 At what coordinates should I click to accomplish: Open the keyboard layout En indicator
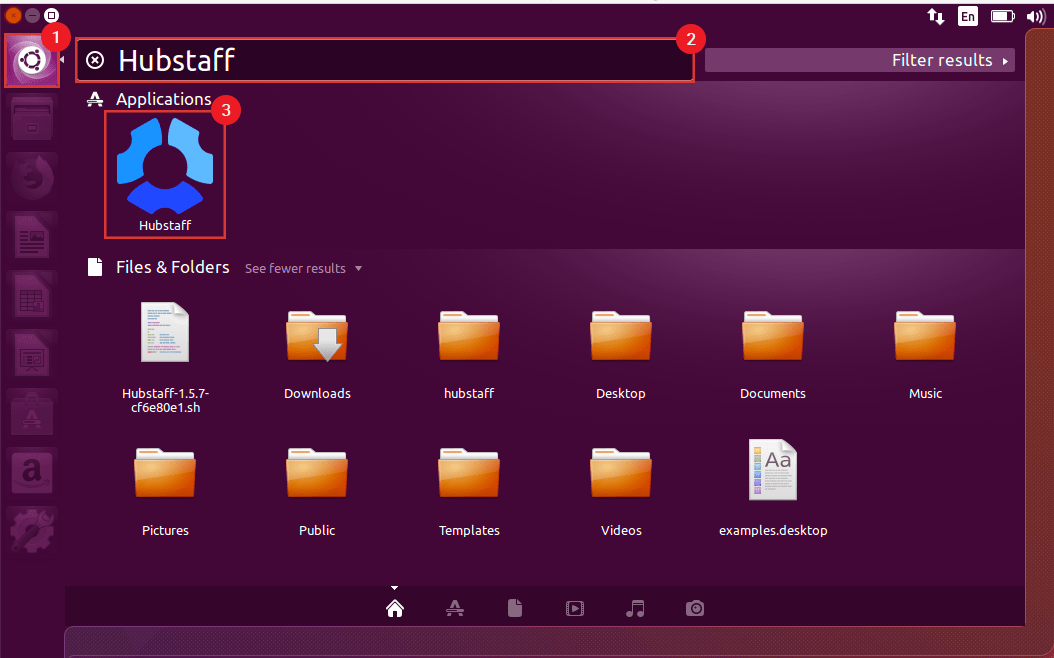(968, 16)
